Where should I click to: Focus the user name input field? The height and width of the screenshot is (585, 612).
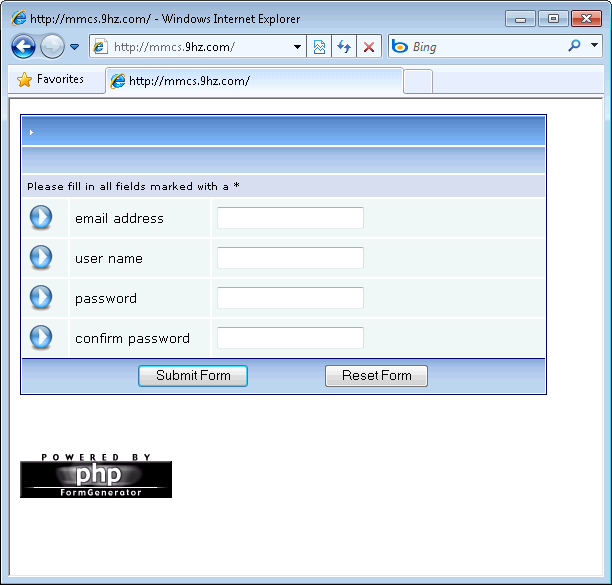coord(290,258)
